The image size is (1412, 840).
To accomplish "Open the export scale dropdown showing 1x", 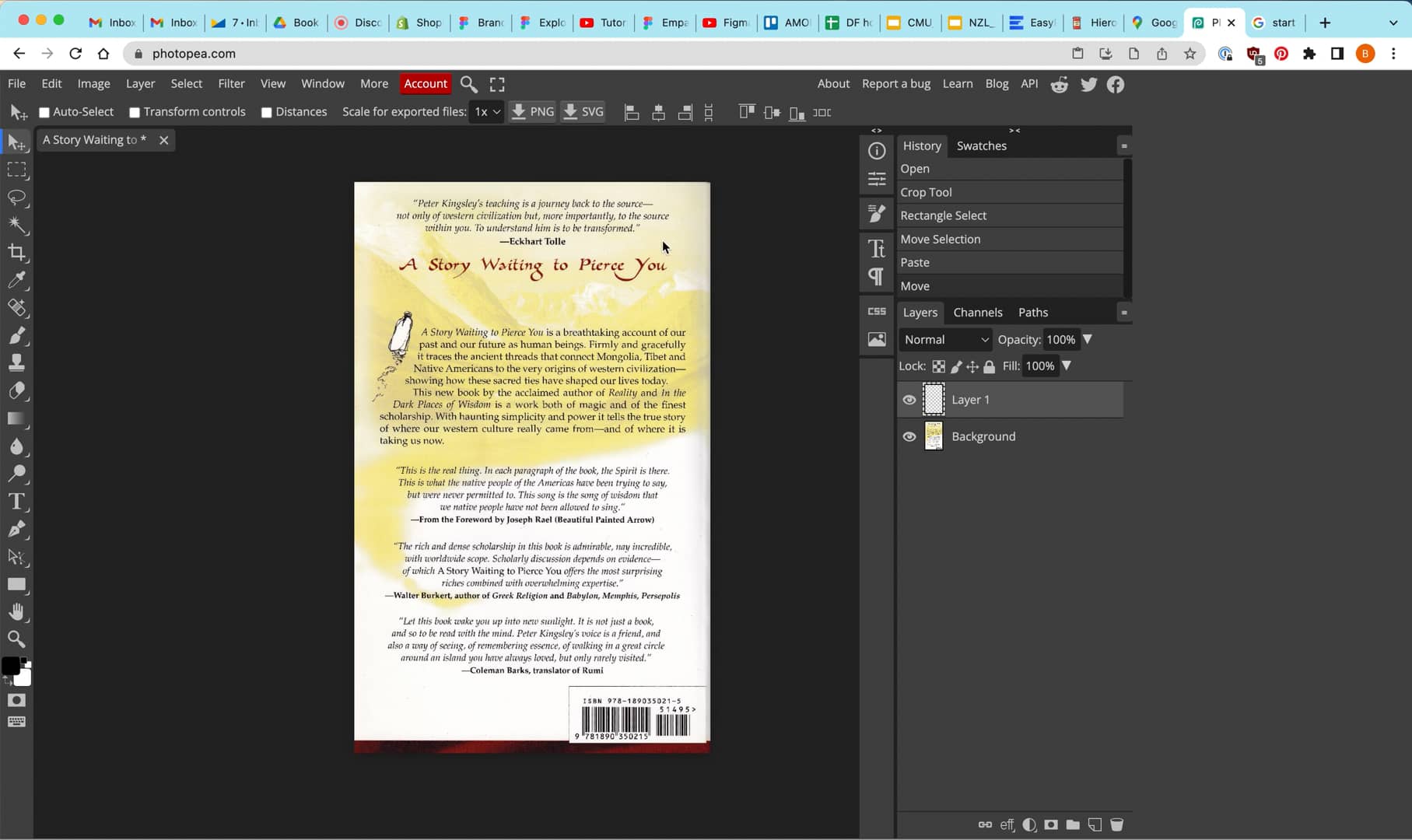I will 485,112.
